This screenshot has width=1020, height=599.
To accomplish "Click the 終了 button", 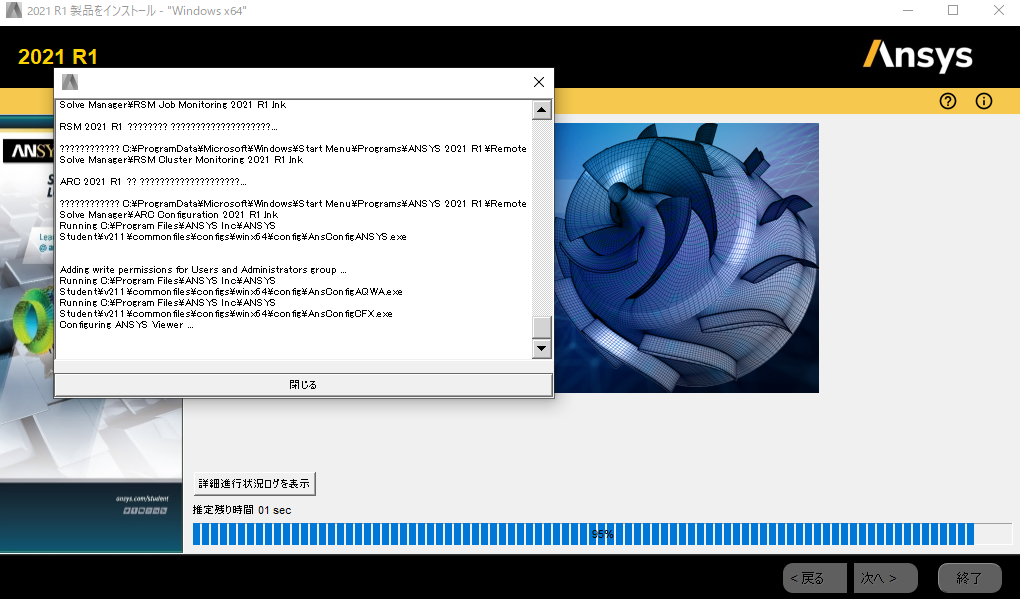I will pos(969,578).
